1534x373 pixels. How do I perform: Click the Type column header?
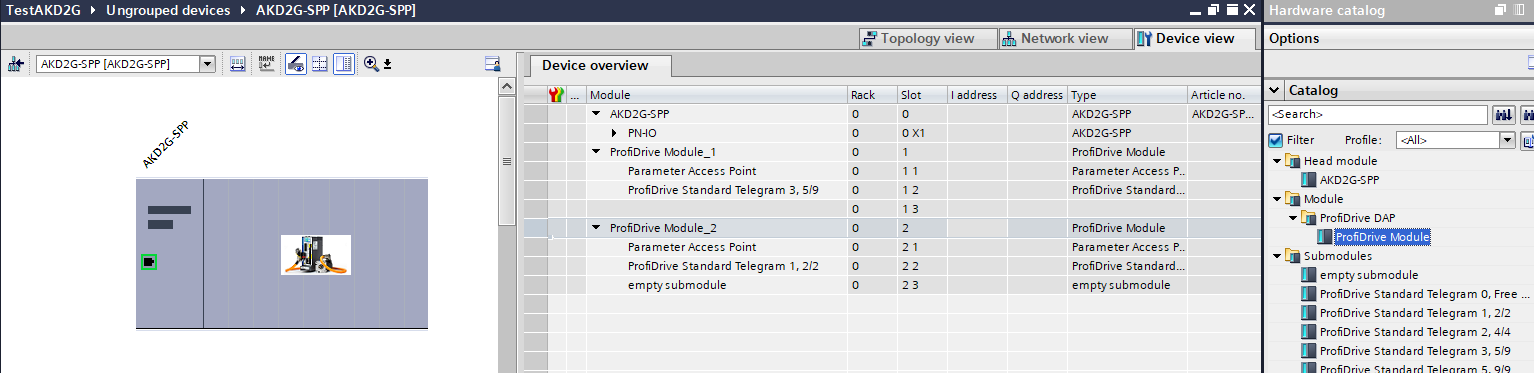click(x=1127, y=95)
